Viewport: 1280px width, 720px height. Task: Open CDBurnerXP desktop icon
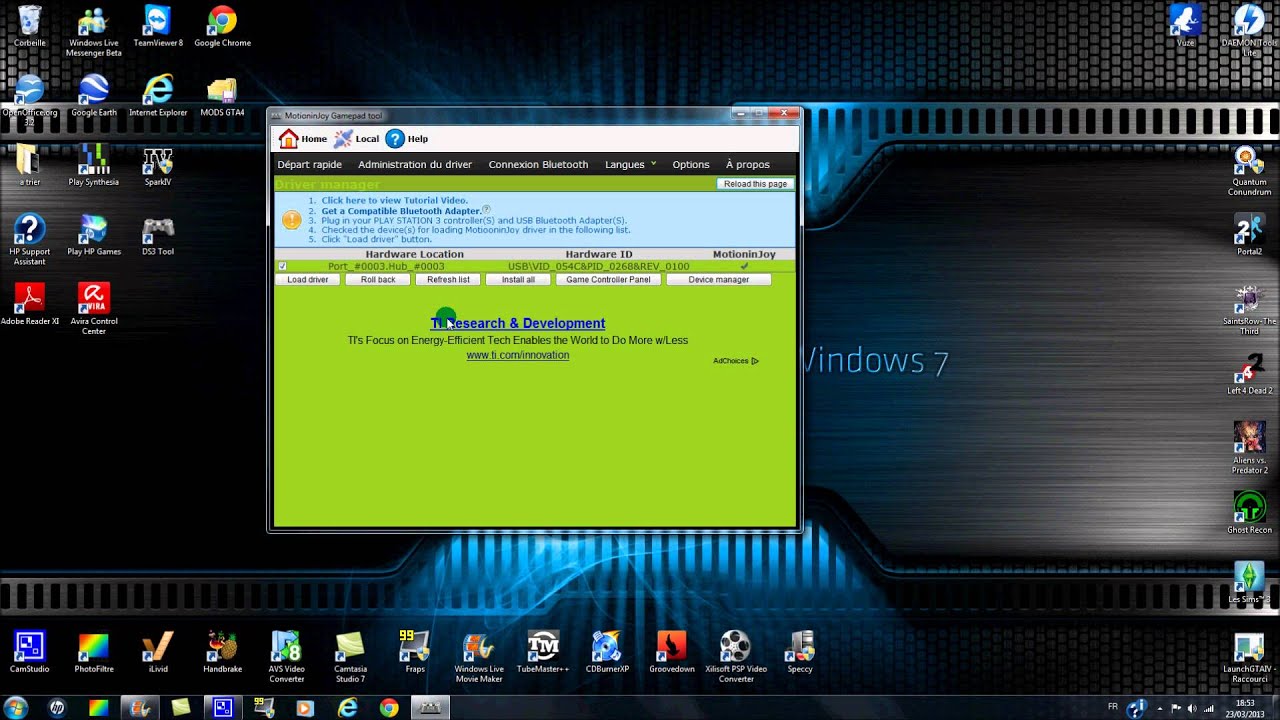tap(607, 652)
